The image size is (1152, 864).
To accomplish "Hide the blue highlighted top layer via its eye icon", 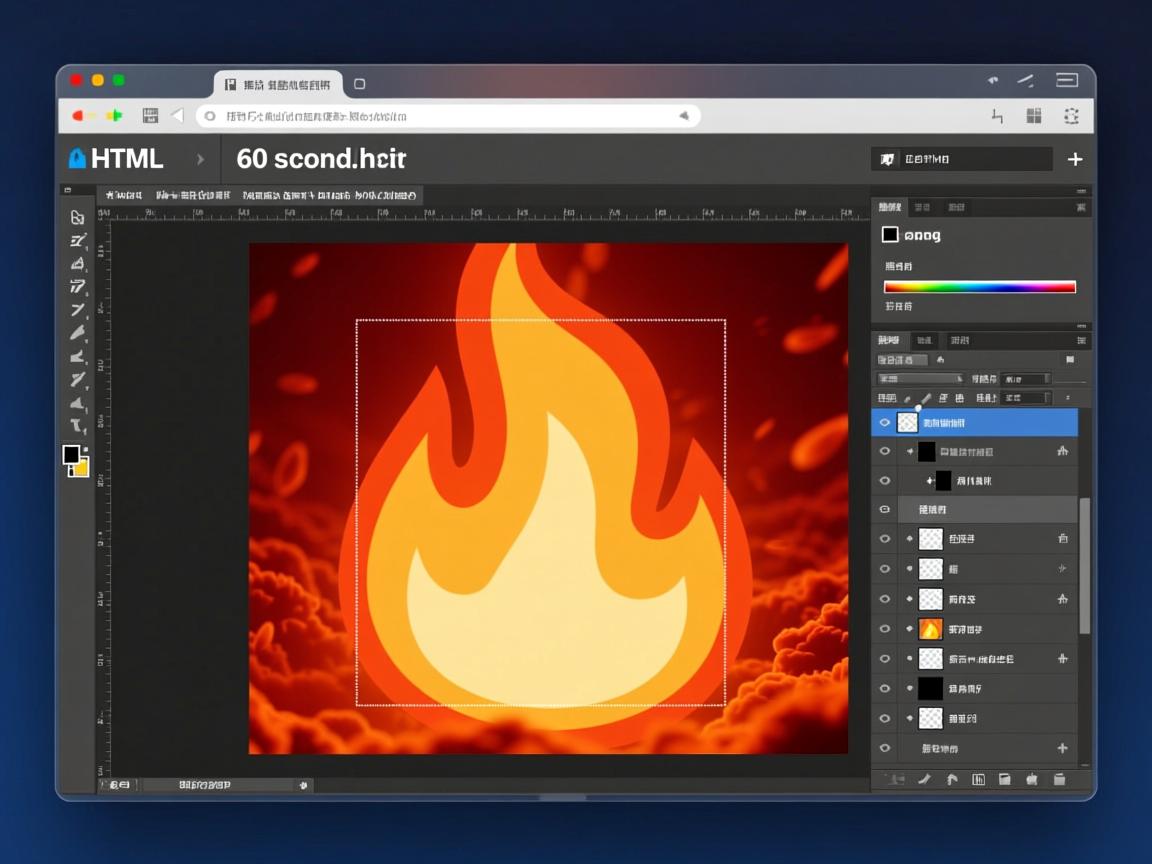I will tap(884, 423).
